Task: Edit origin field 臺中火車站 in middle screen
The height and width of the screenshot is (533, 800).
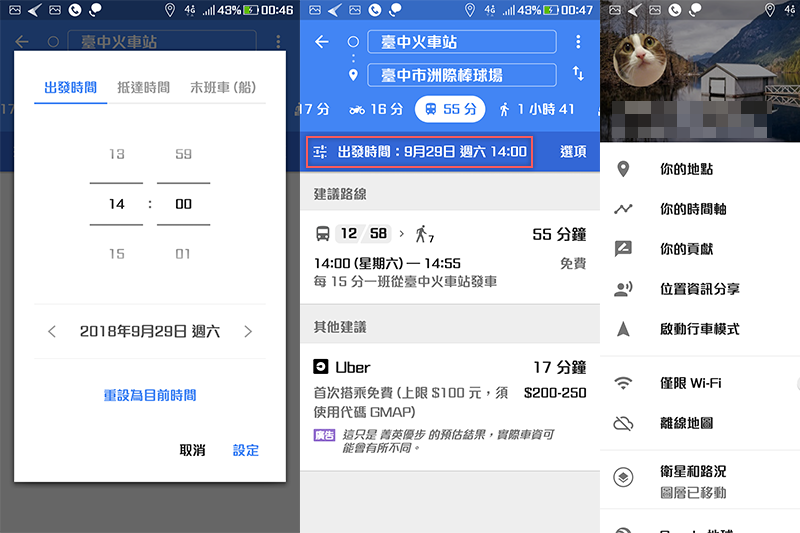Action: (x=462, y=41)
